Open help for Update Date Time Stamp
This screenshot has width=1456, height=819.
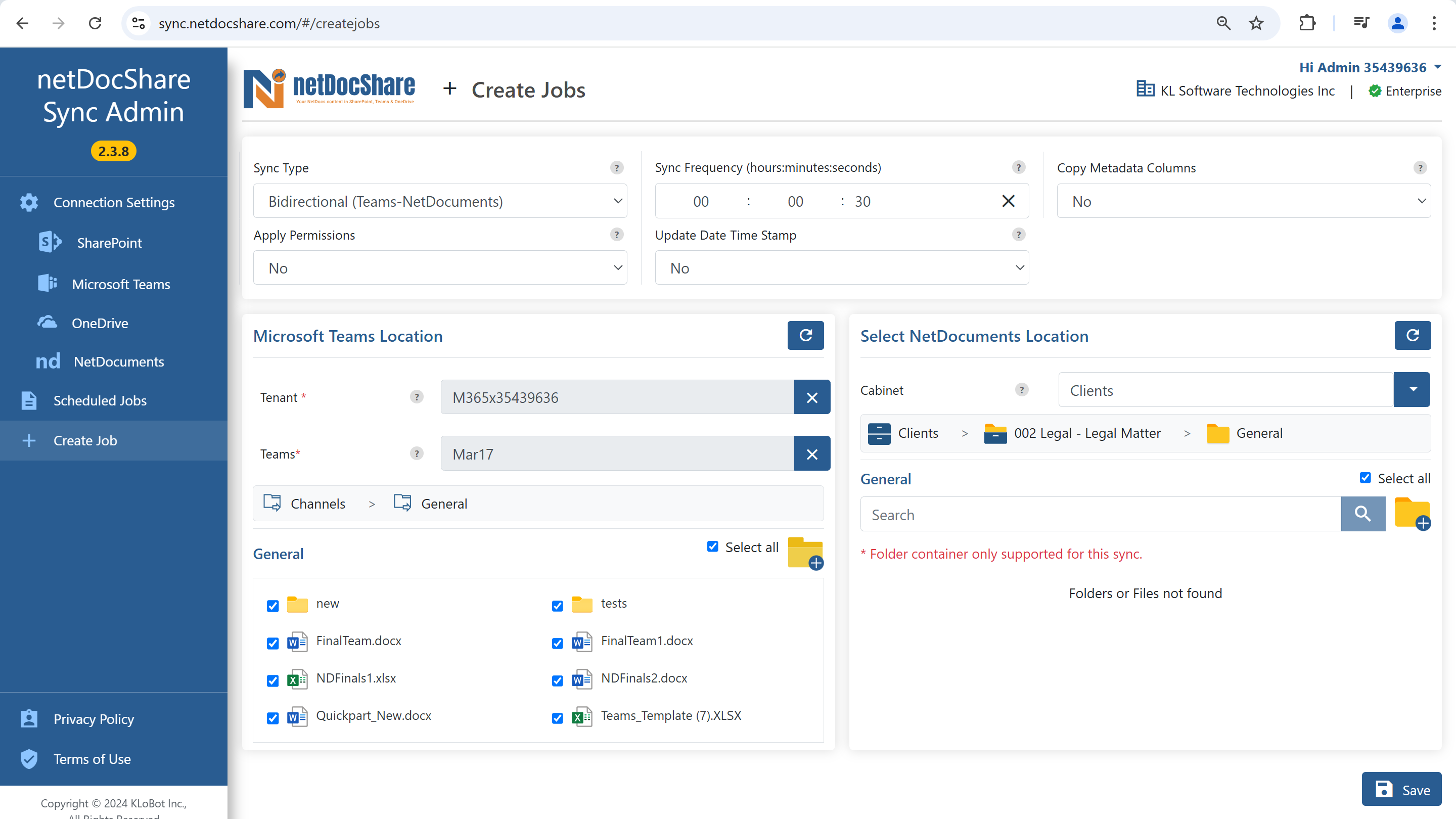1019,235
